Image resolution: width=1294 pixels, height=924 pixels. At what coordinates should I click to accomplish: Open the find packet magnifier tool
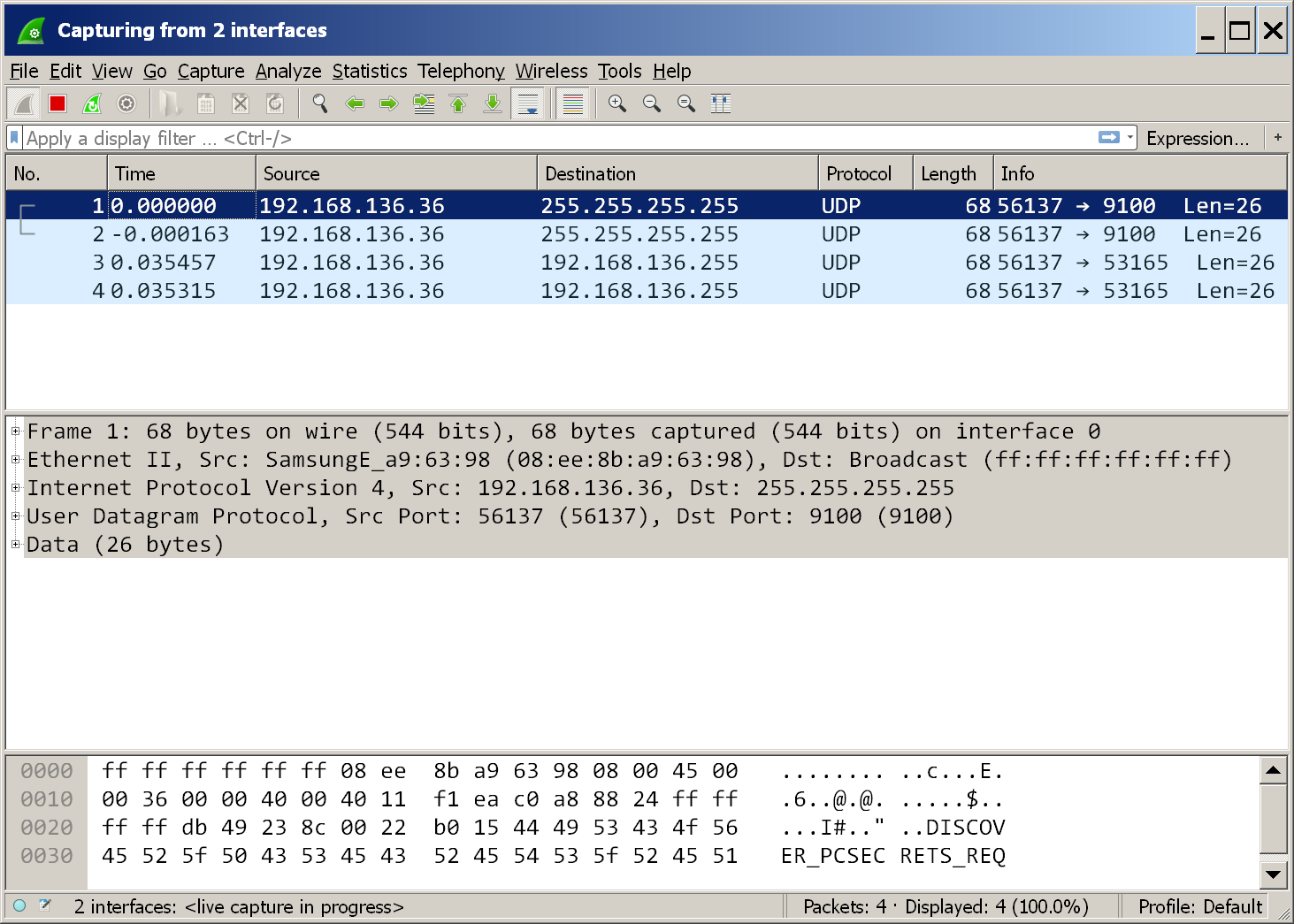pyautogui.click(x=319, y=104)
